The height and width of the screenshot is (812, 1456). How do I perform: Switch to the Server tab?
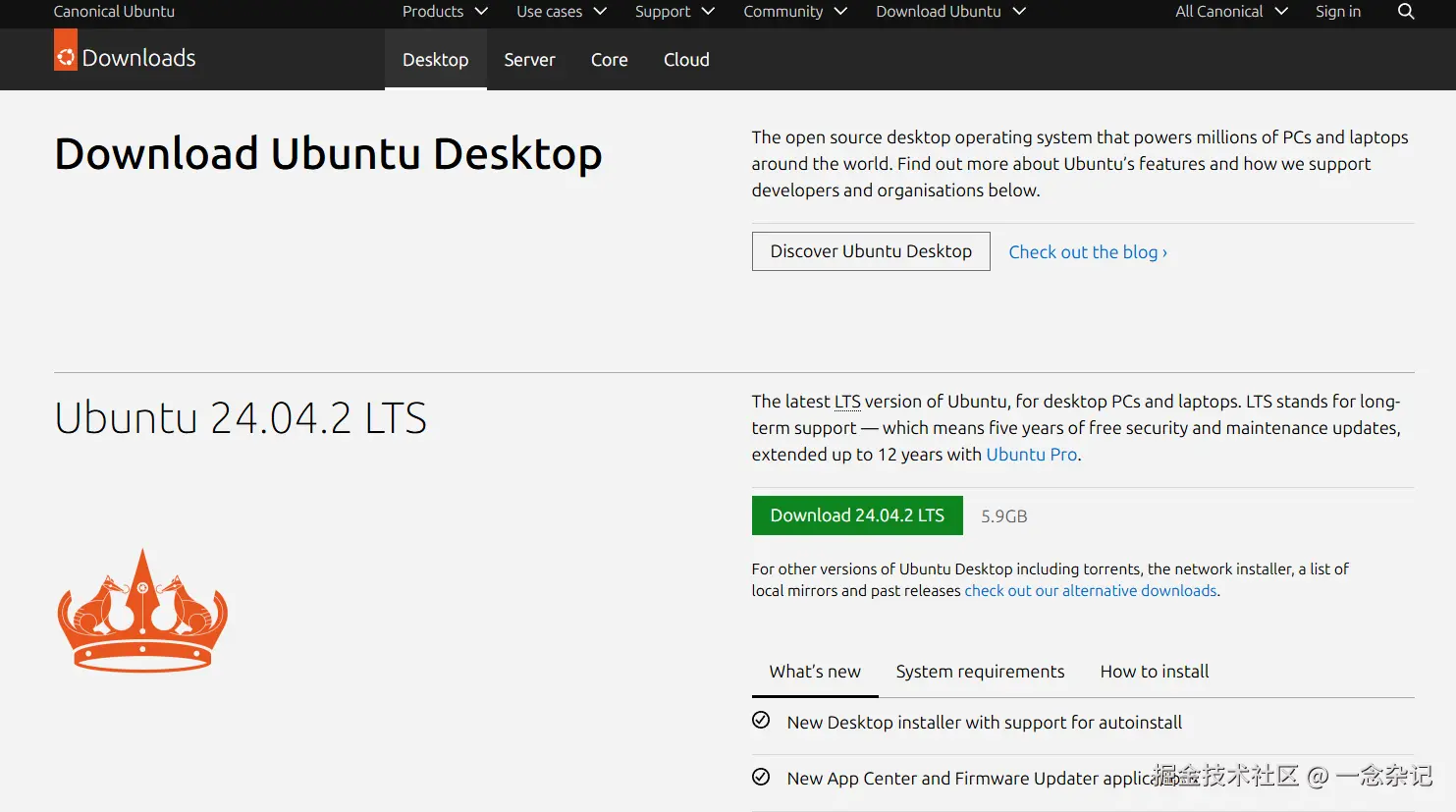tap(529, 59)
